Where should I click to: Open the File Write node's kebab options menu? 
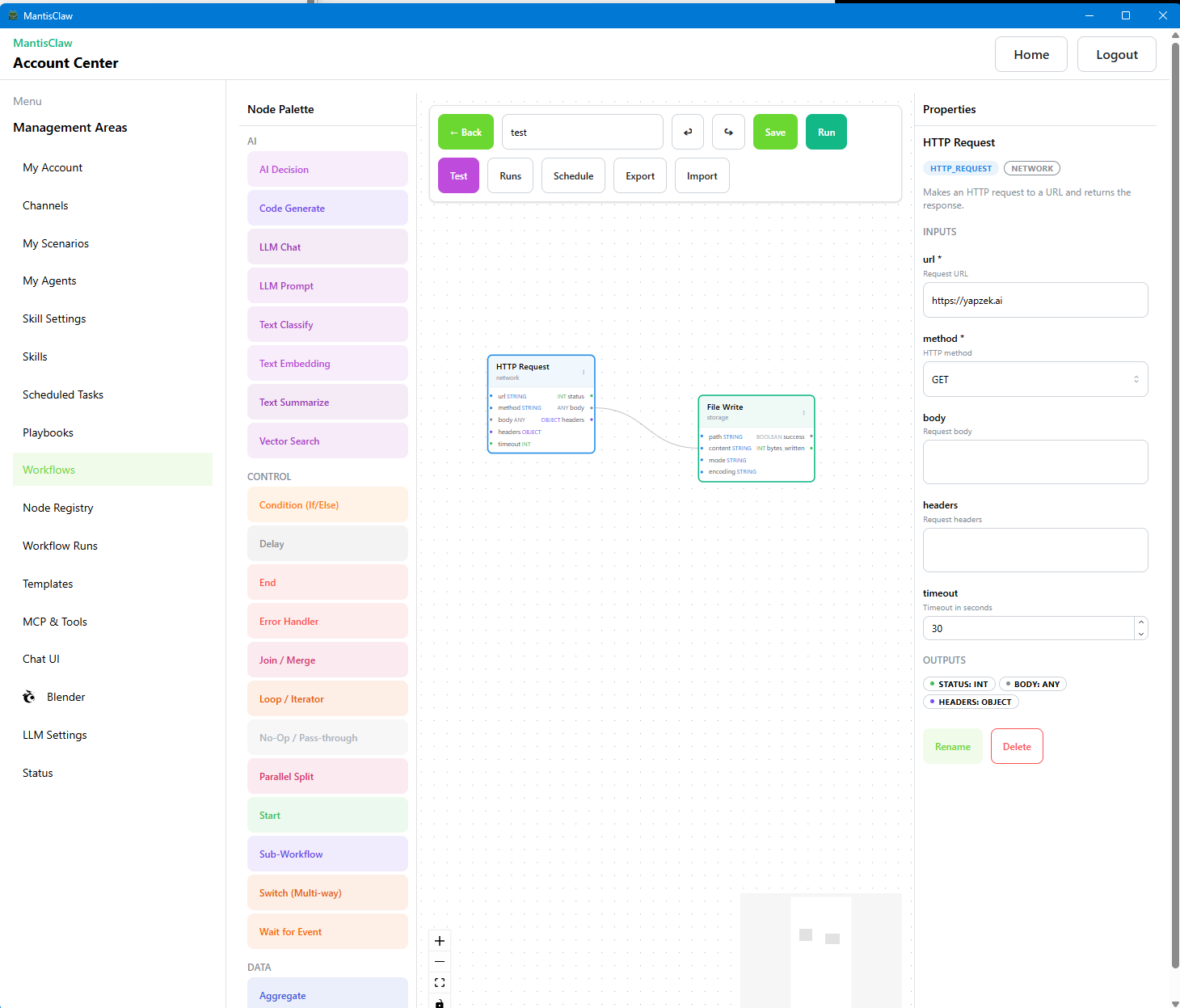(804, 412)
